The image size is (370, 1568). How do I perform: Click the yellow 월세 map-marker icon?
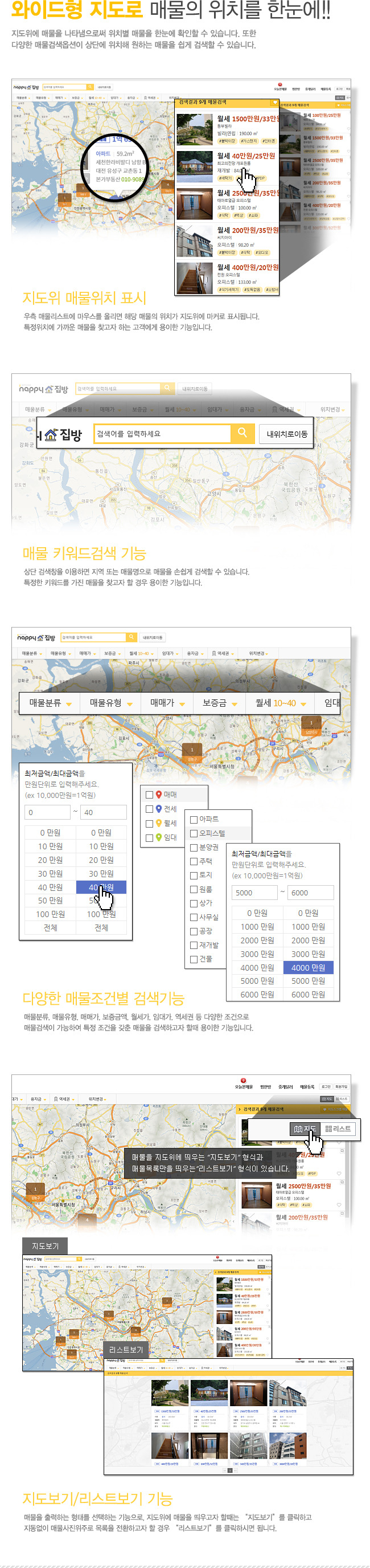click(159, 822)
